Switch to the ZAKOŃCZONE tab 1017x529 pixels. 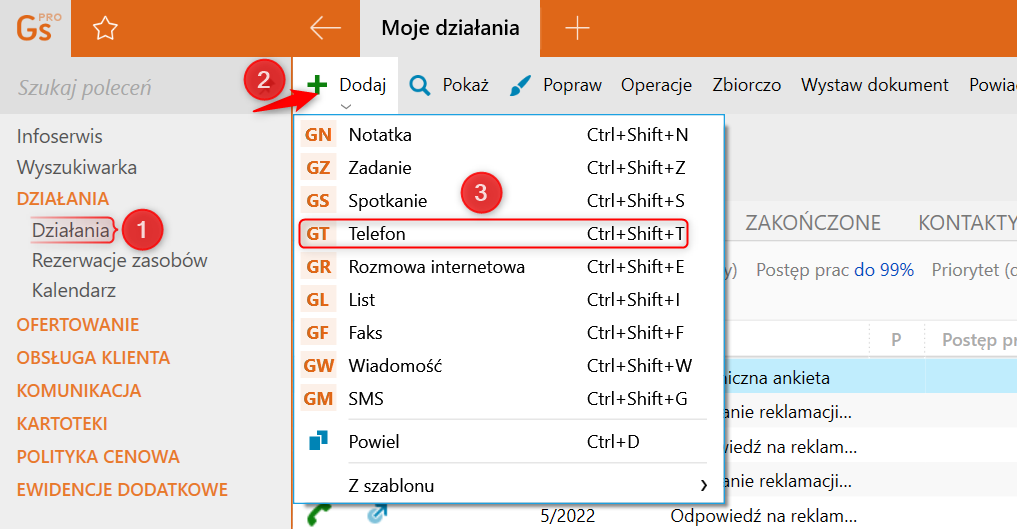click(813, 222)
